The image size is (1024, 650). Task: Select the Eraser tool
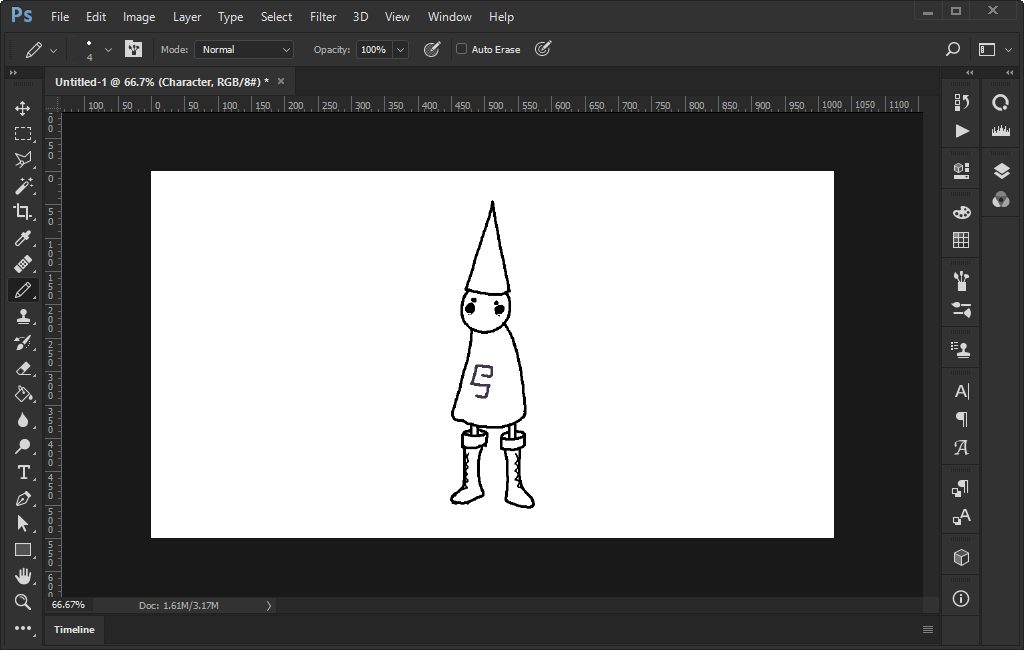pos(22,368)
